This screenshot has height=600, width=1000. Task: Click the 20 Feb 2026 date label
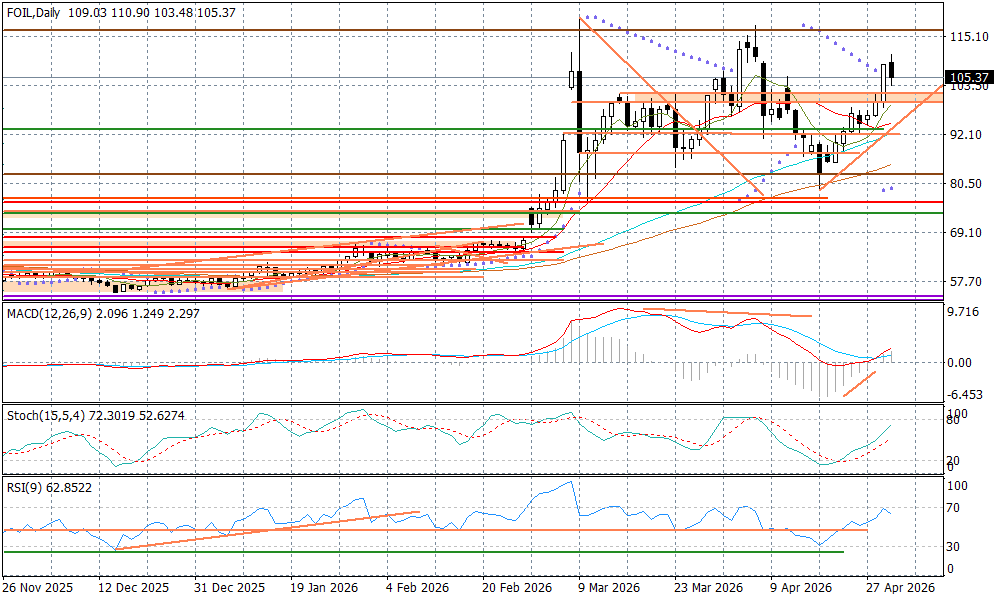click(517, 588)
